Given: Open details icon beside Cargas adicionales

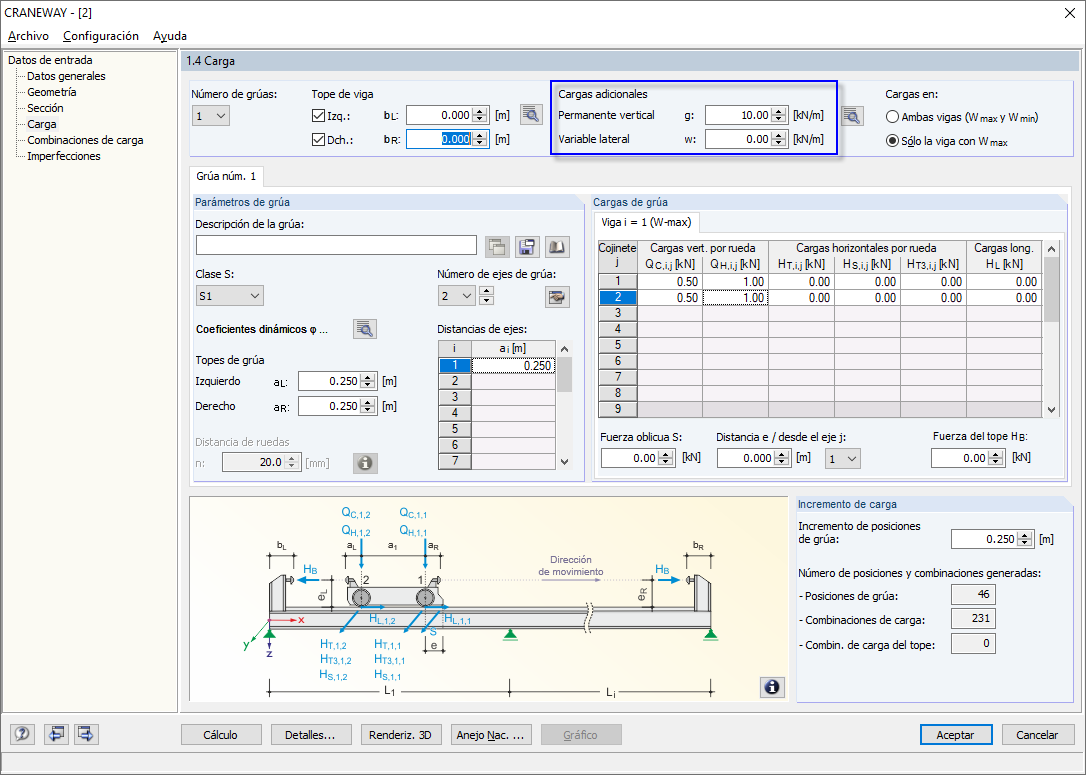Looking at the screenshot, I should coord(852,116).
